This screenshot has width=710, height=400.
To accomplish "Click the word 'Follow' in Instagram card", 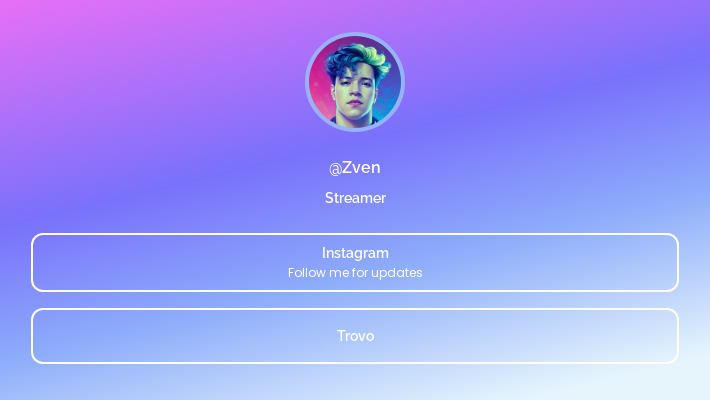I will [303, 273].
